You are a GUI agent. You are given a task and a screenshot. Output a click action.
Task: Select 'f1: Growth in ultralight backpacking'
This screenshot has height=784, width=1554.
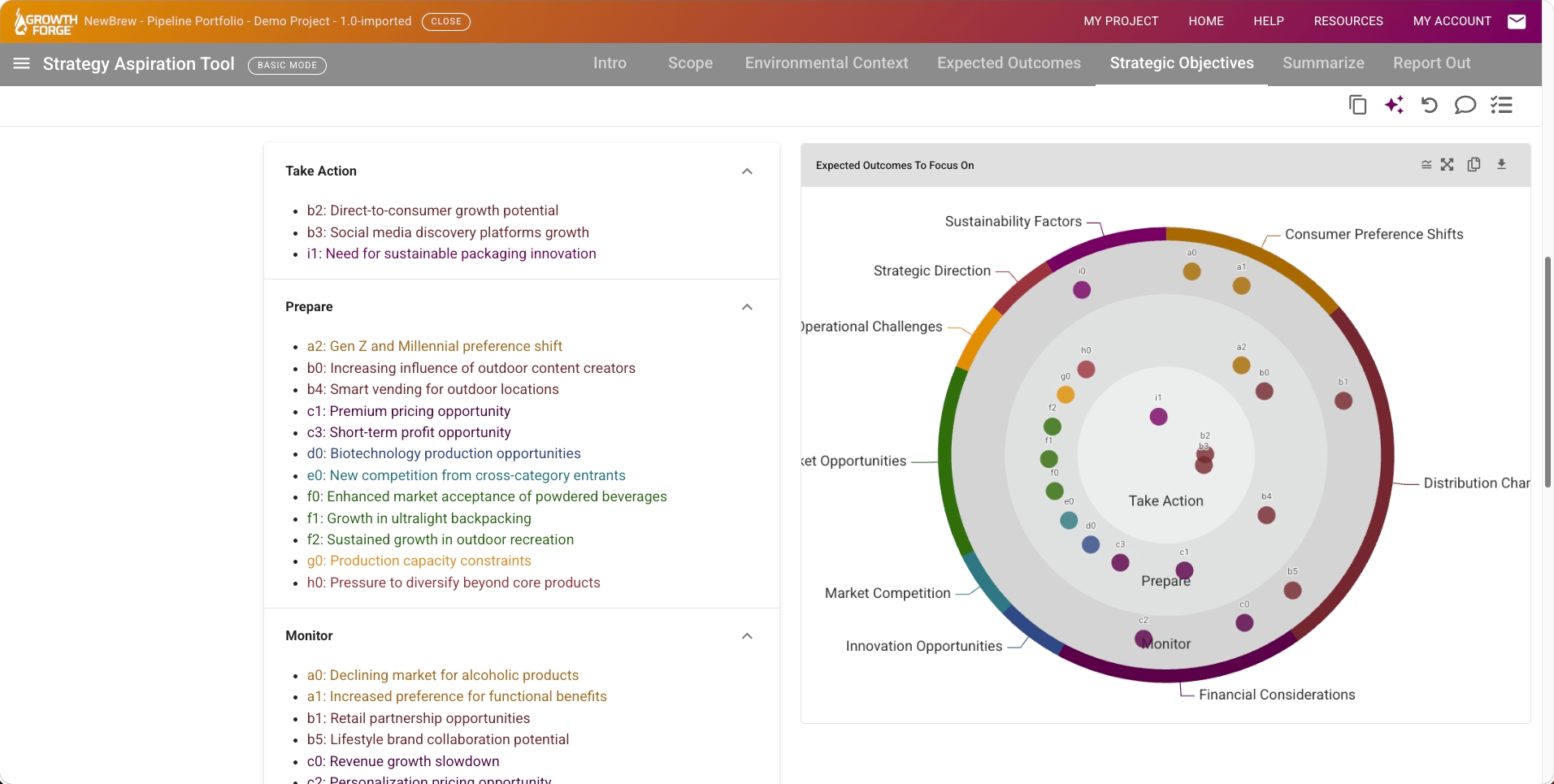point(419,518)
